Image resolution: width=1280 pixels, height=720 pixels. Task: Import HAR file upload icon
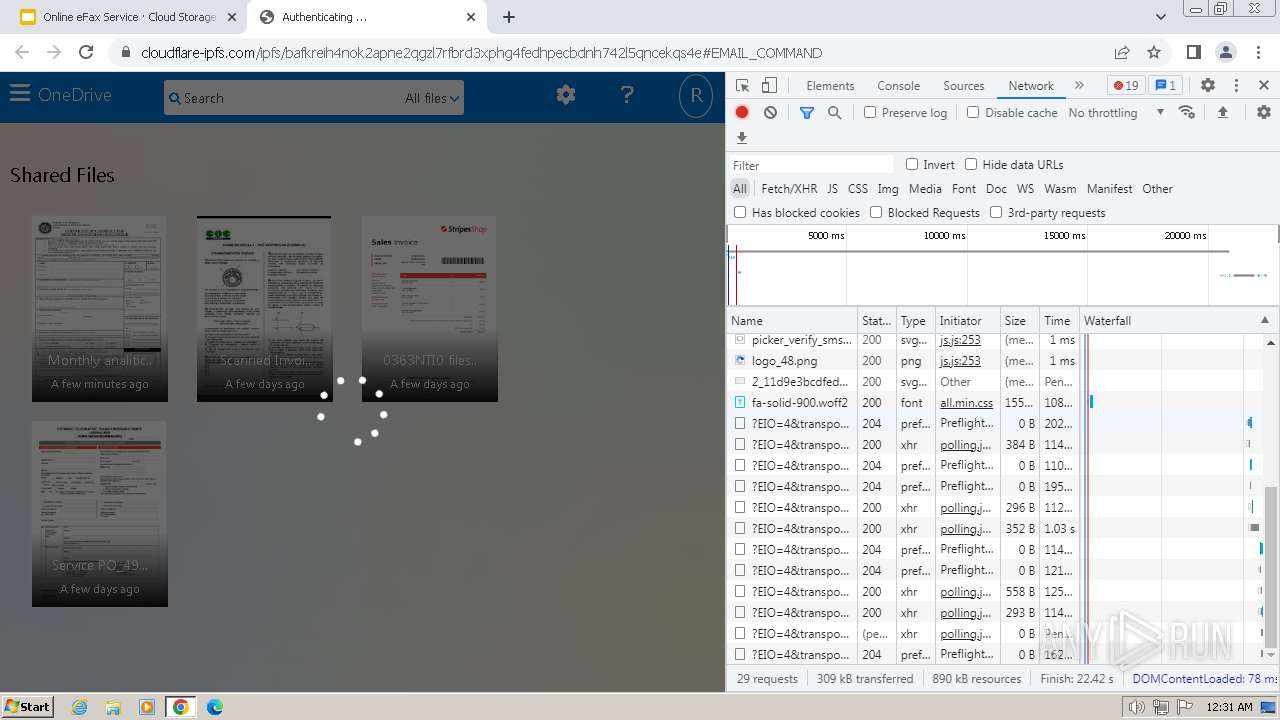(1222, 112)
